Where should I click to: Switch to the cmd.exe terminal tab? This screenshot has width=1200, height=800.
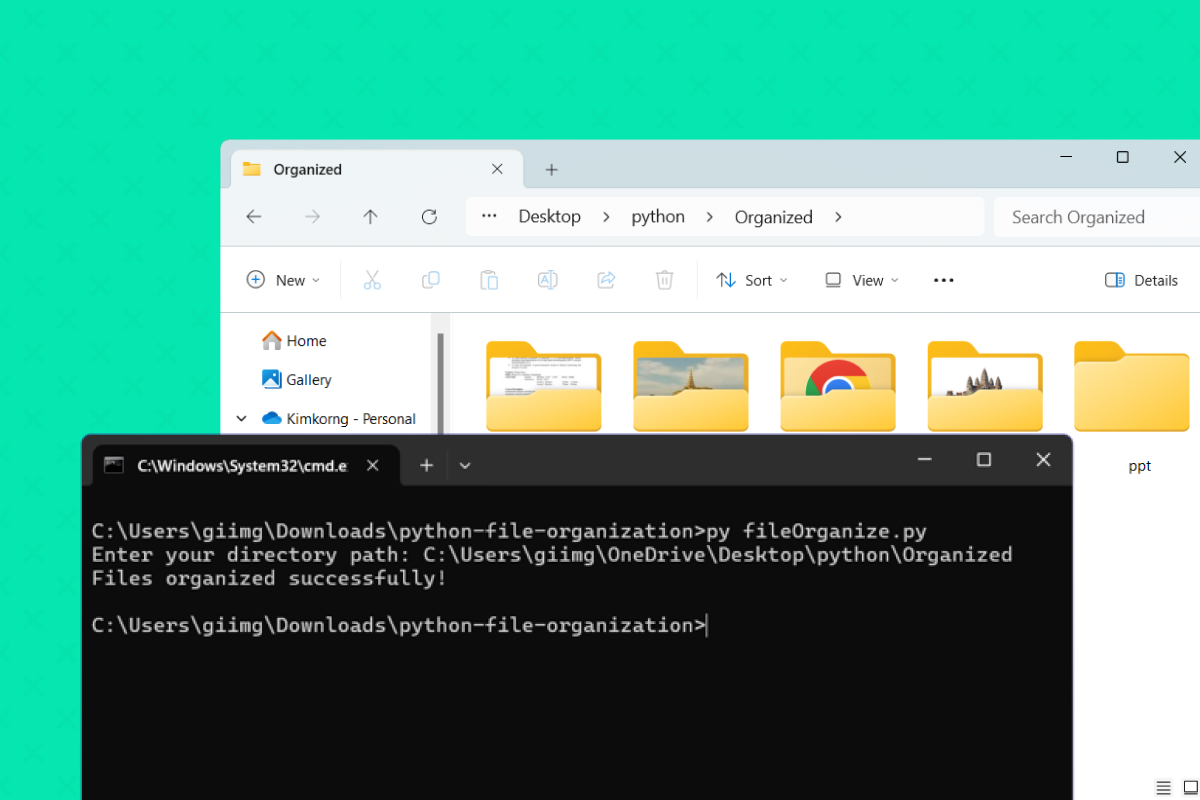242,465
